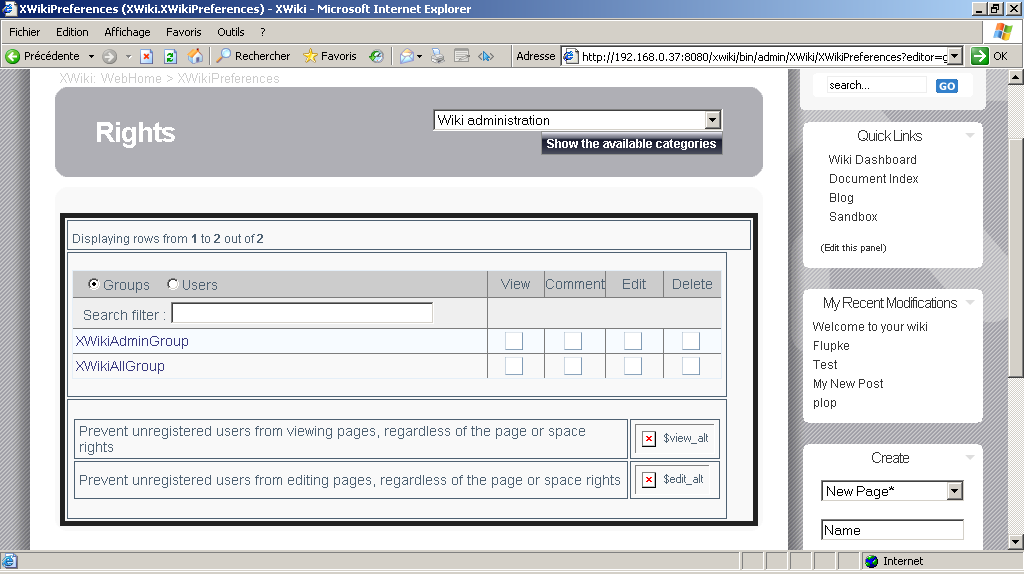Open the Fichier menu
The image size is (1024, 574).
point(25,32)
